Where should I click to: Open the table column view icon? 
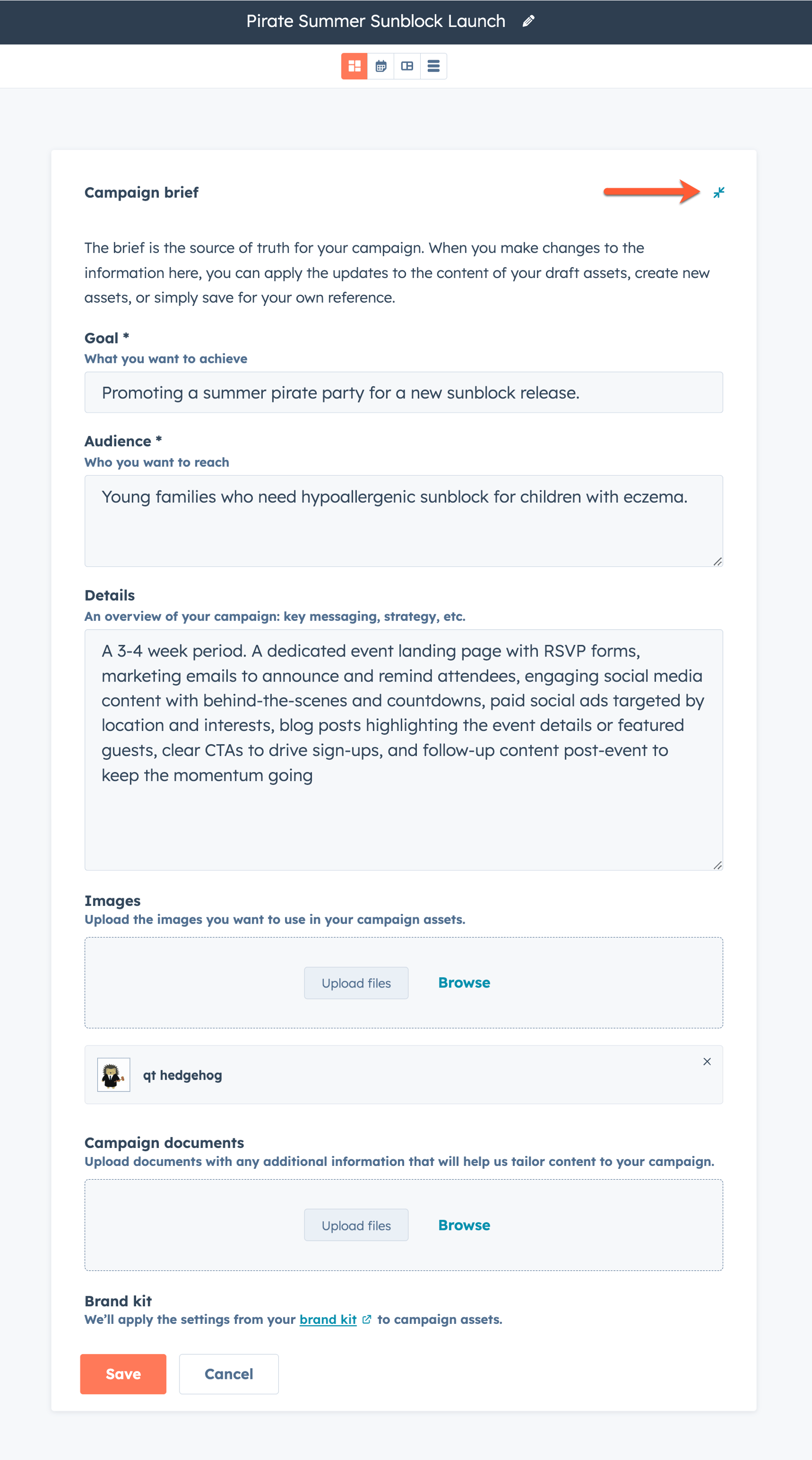[x=407, y=66]
